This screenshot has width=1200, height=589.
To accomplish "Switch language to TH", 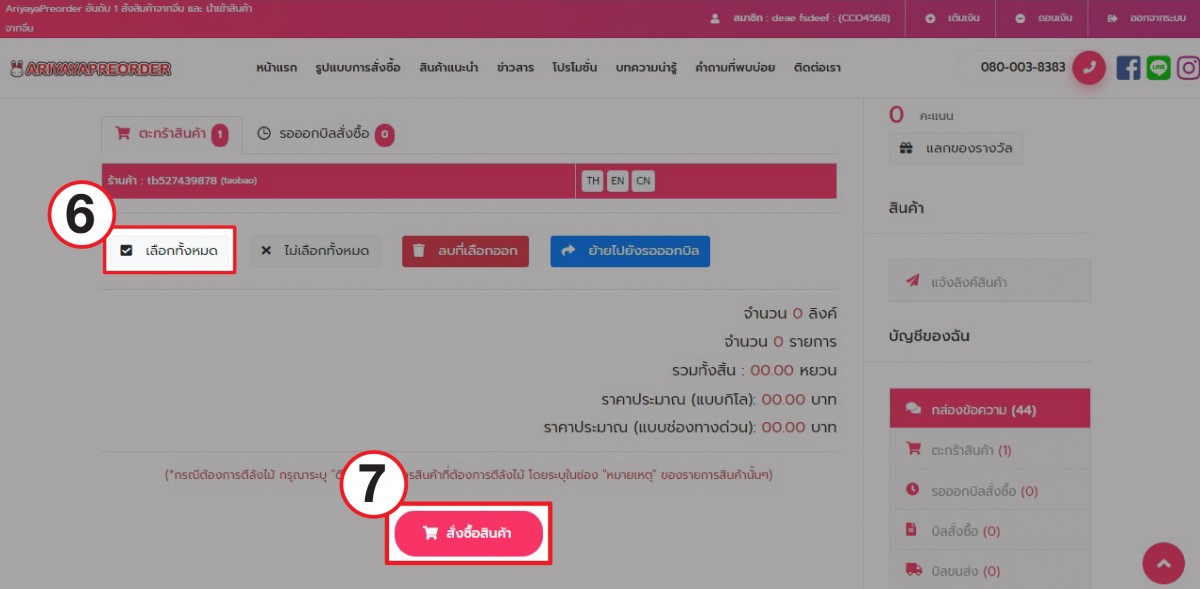I will (x=593, y=181).
